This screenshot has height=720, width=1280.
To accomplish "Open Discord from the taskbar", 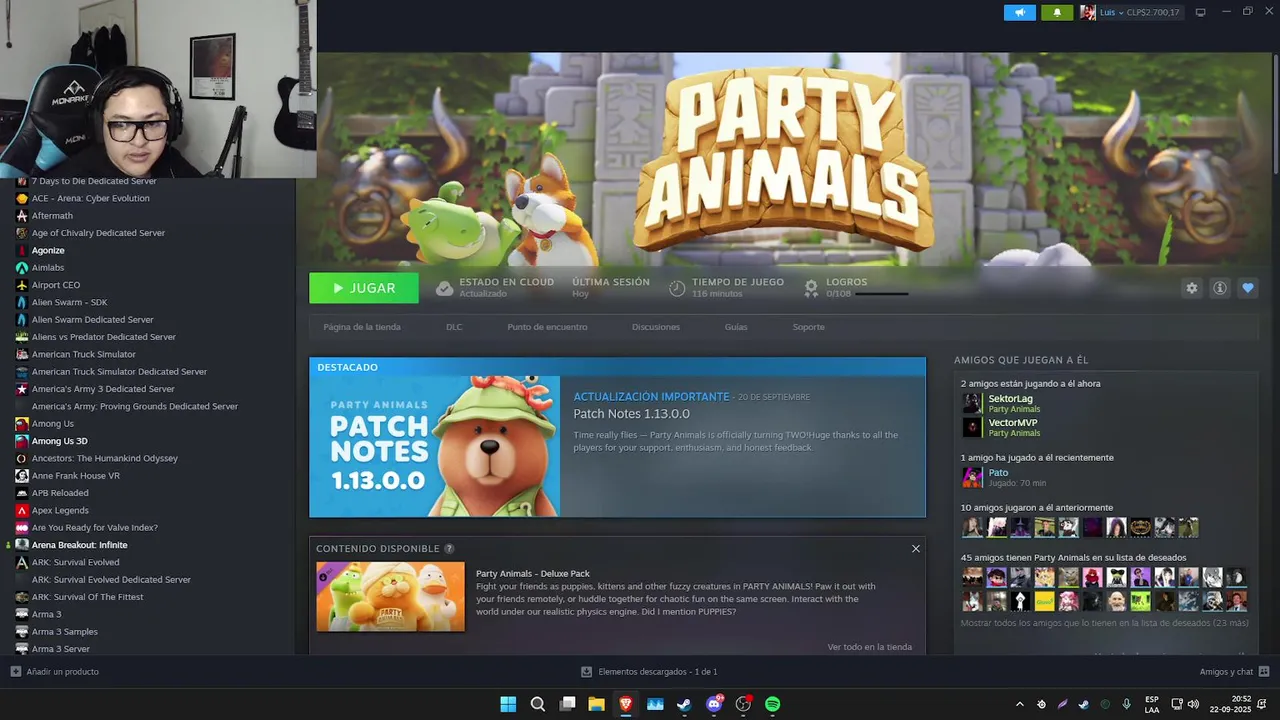I will point(714,704).
